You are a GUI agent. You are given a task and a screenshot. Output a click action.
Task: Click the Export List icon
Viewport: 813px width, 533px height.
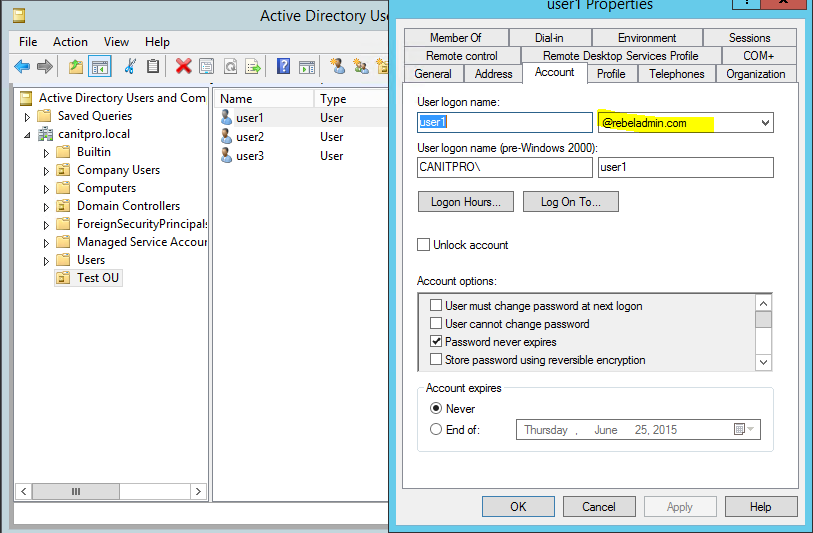[253, 66]
